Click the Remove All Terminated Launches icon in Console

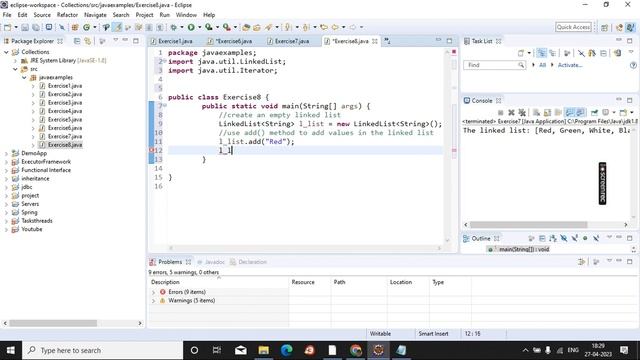pyautogui.click(x=522, y=112)
